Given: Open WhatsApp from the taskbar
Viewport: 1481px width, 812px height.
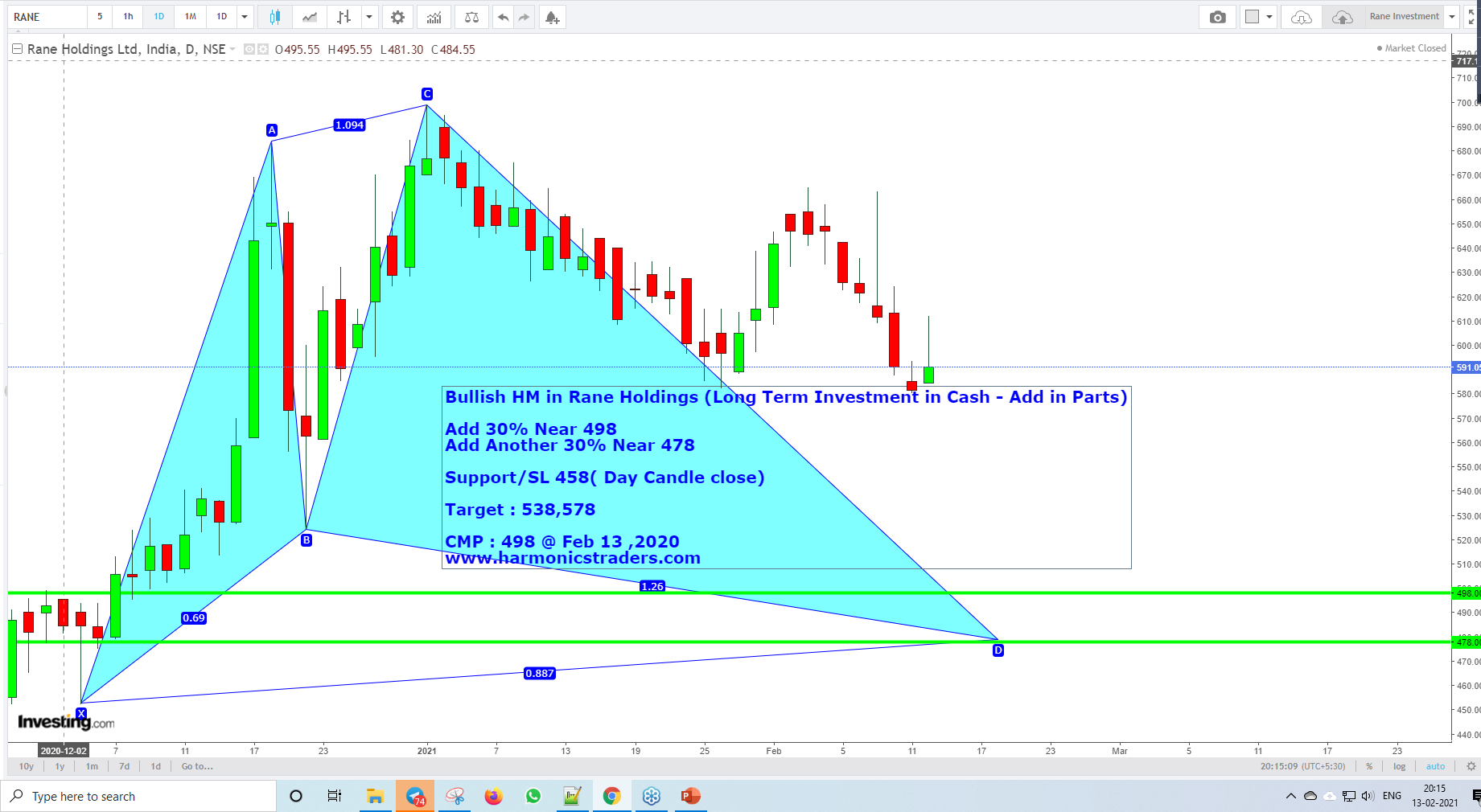Looking at the screenshot, I should click(x=533, y=796).
